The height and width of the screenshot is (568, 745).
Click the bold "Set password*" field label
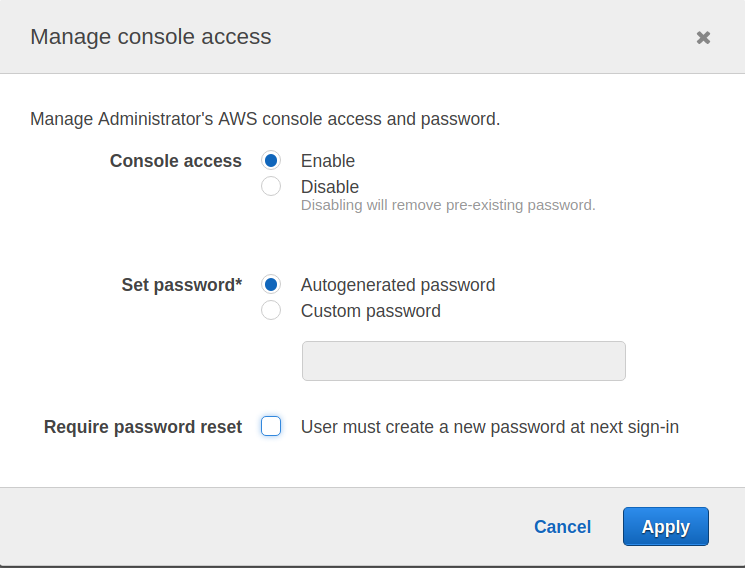point(182,285)
